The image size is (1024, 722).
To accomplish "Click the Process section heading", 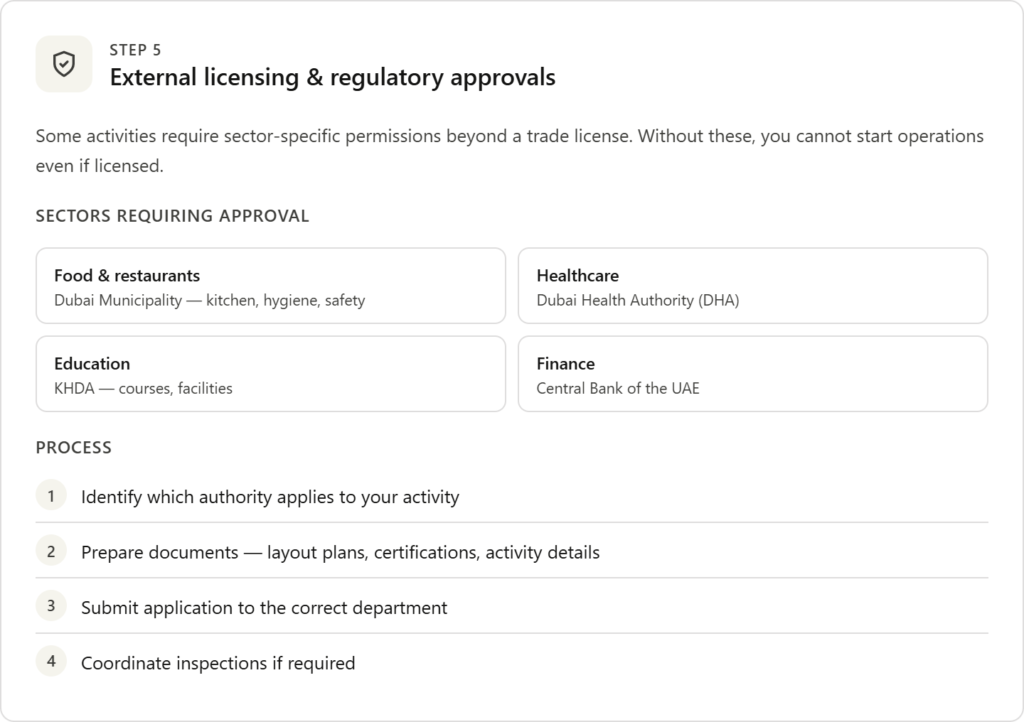I will click(x=73, y=447).
